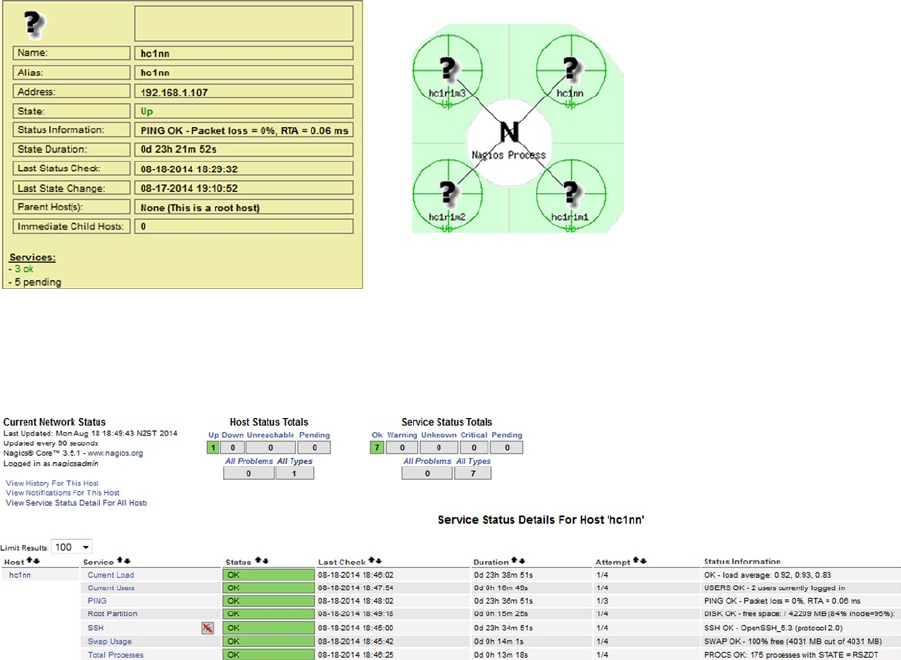Sort ascending by Last Check column arrow

click(372, 561)
